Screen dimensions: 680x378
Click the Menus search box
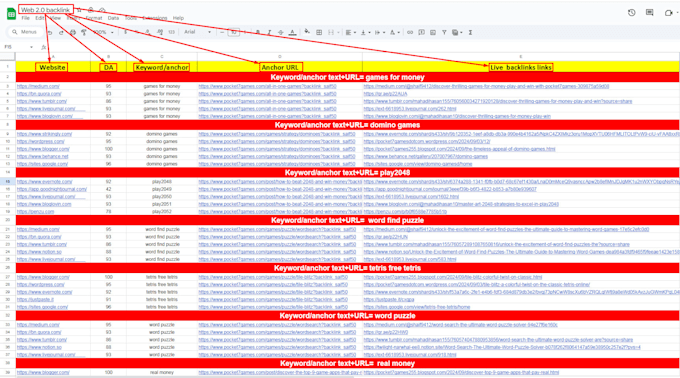(x=25, y=32)
